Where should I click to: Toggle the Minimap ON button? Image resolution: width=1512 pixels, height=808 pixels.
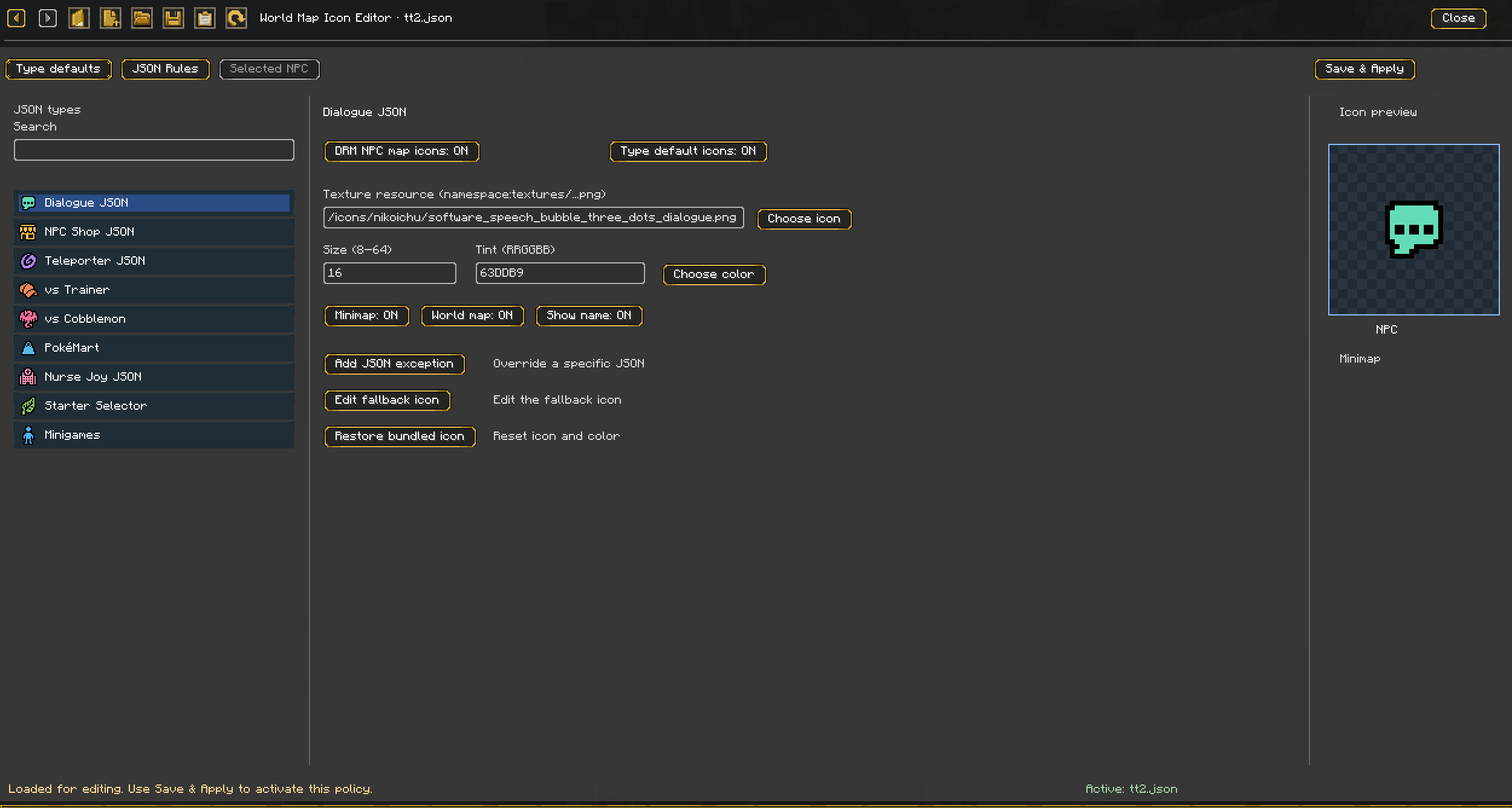tap(366, 315)
